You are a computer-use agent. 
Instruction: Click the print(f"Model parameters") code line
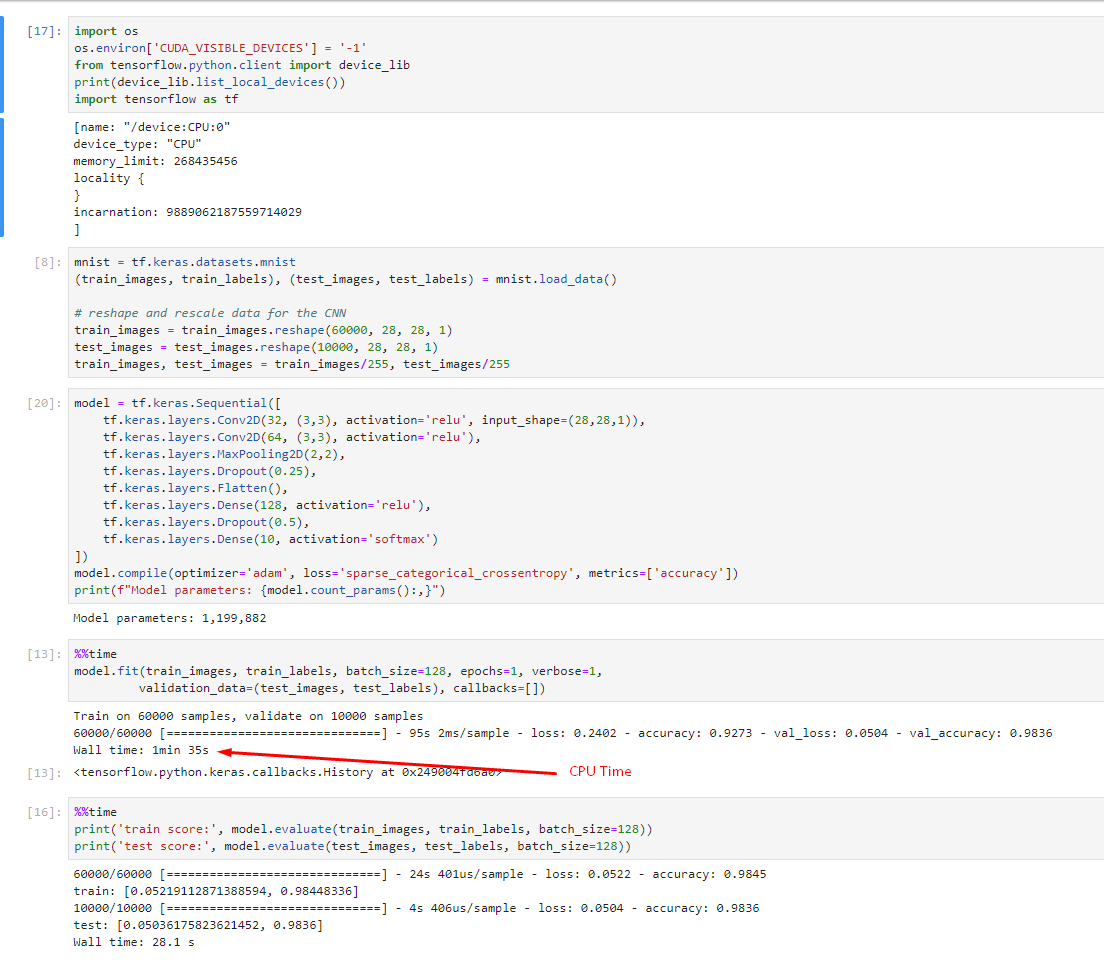[x=260, y=590]
